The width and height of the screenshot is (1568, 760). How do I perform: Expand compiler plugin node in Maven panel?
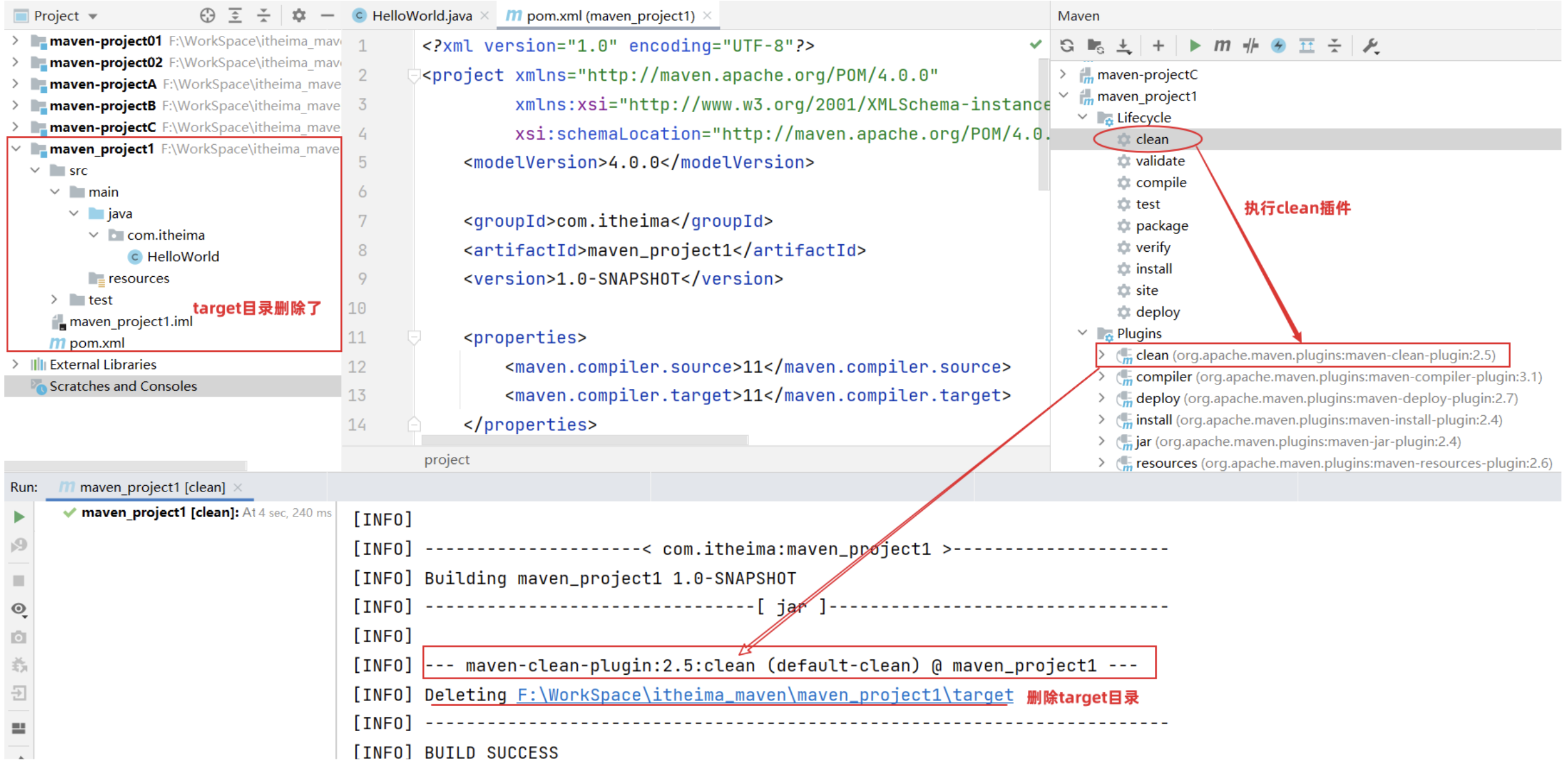point(1102,377)
